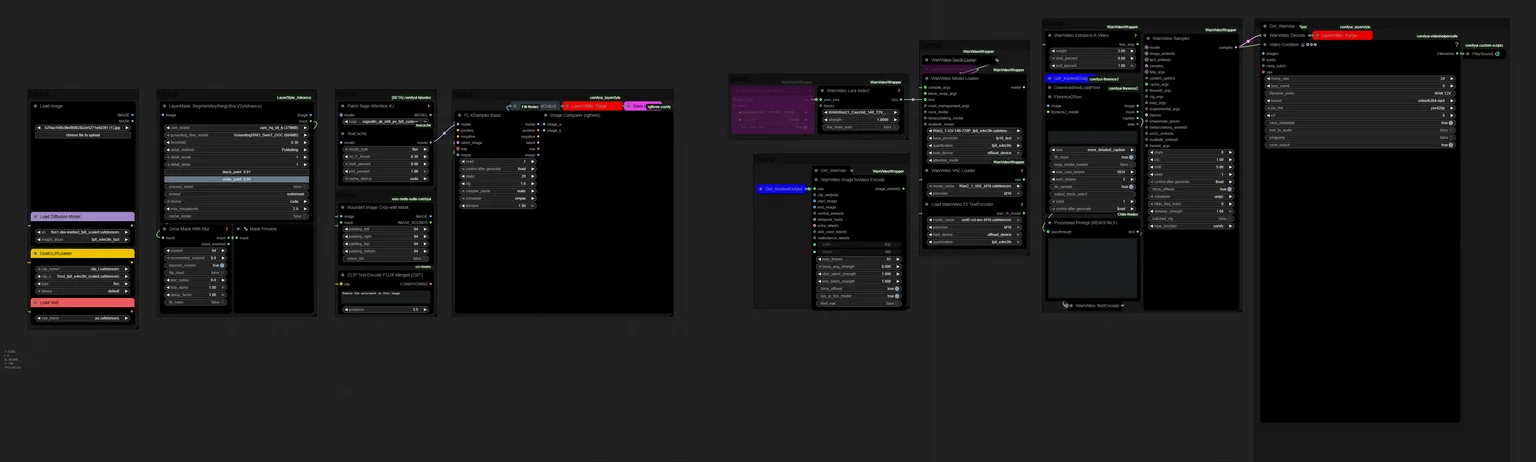The image size is (1536, 462).
Task: Collapse the Florence2Run node dot
Action: pos(1049,97)
